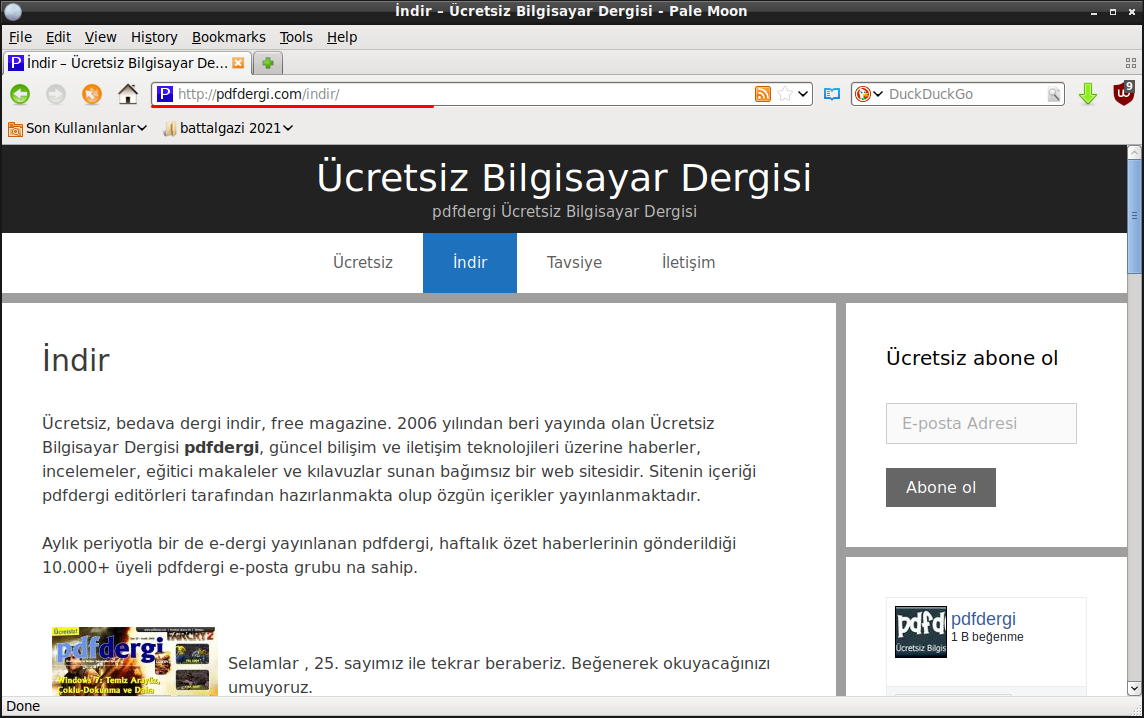Click the site identity P icon
The height and width of the screenshot is (718, 1144).
pyautogui.click(x=165, y=93)
